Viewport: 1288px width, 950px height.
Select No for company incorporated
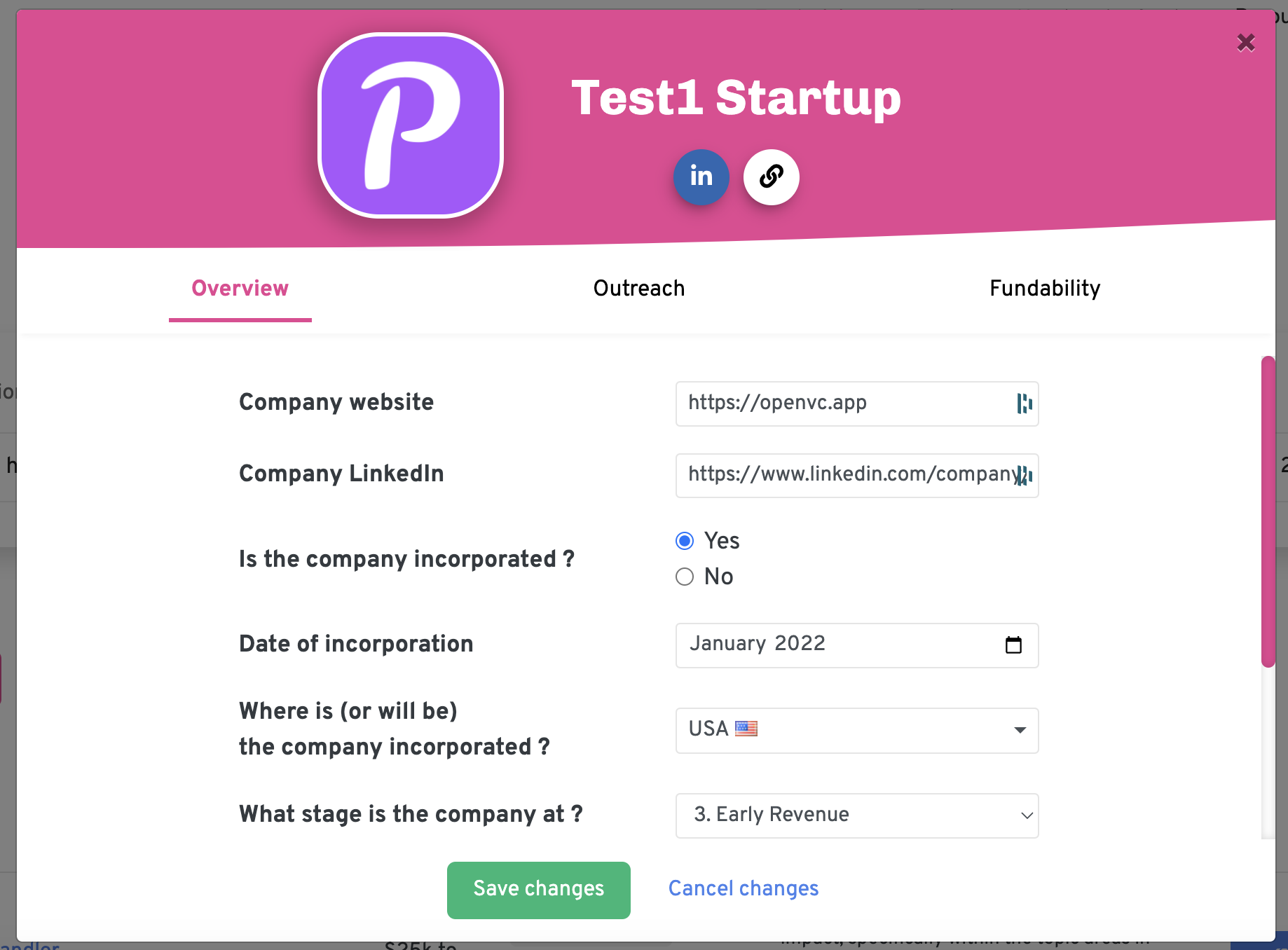(685, 577)
